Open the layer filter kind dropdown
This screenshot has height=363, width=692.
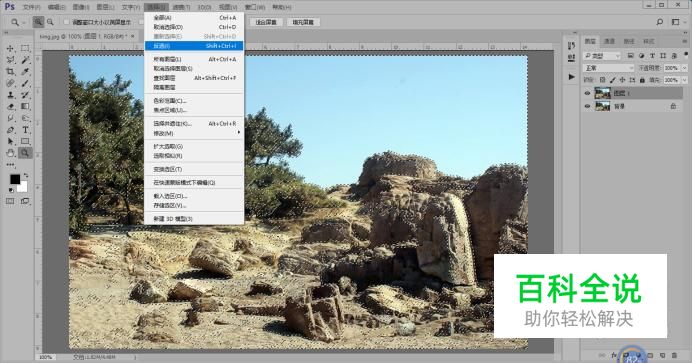pos(602,56)
